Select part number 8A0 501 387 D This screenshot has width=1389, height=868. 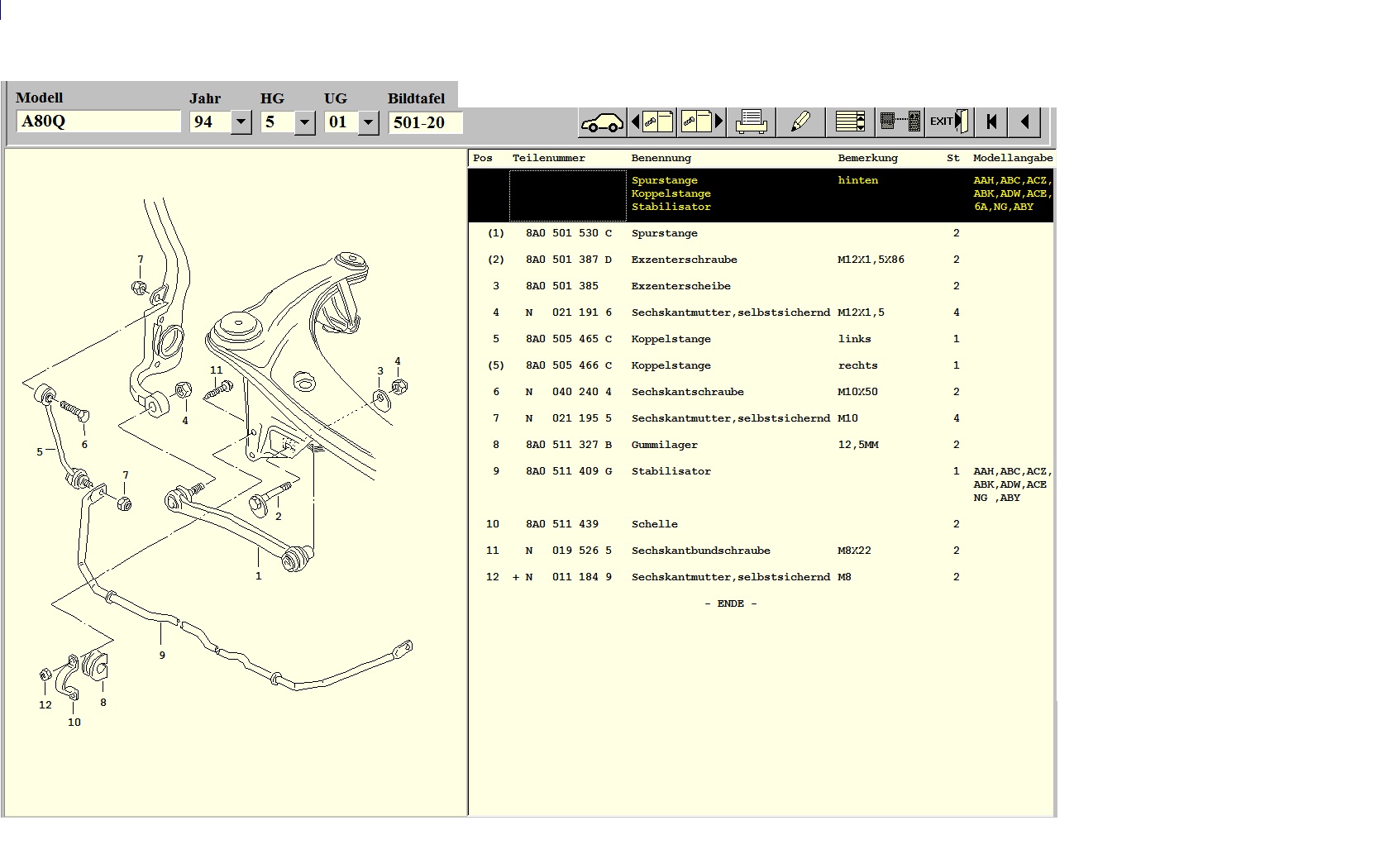[569, 260]
